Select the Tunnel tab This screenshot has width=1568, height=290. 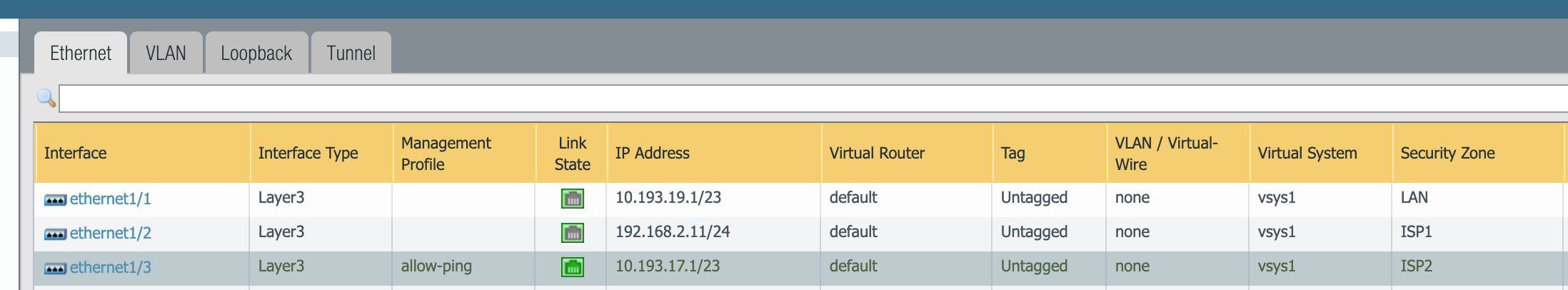click(x=351, y=54)
